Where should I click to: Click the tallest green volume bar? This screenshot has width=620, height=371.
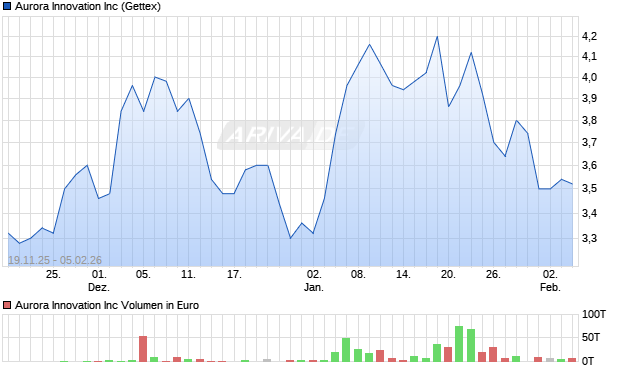pos(459,344)
